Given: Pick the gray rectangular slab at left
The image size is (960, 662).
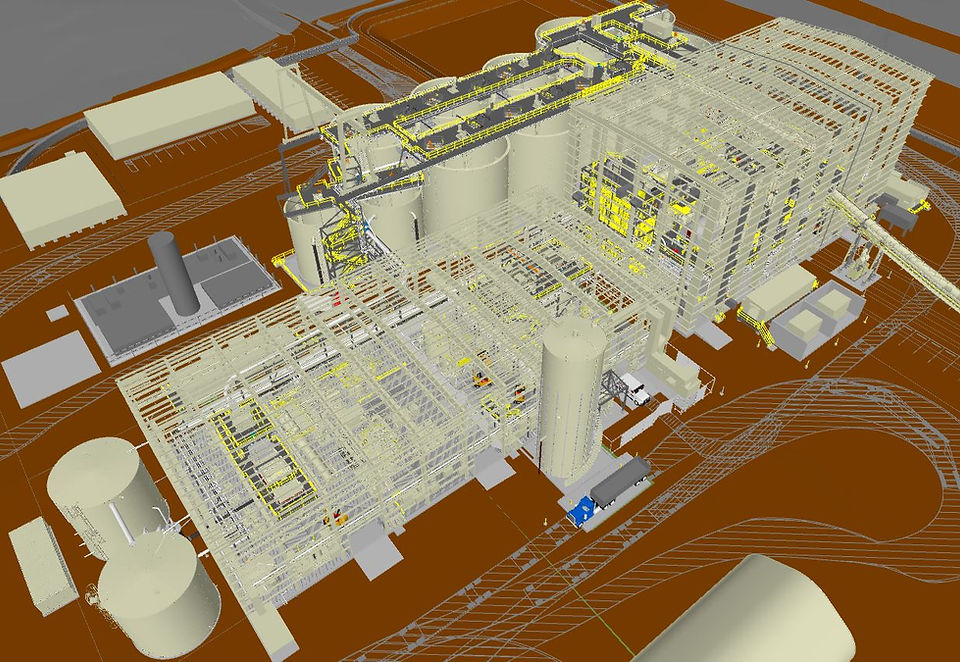Looking at the screenshot, I should pos(51,369).
